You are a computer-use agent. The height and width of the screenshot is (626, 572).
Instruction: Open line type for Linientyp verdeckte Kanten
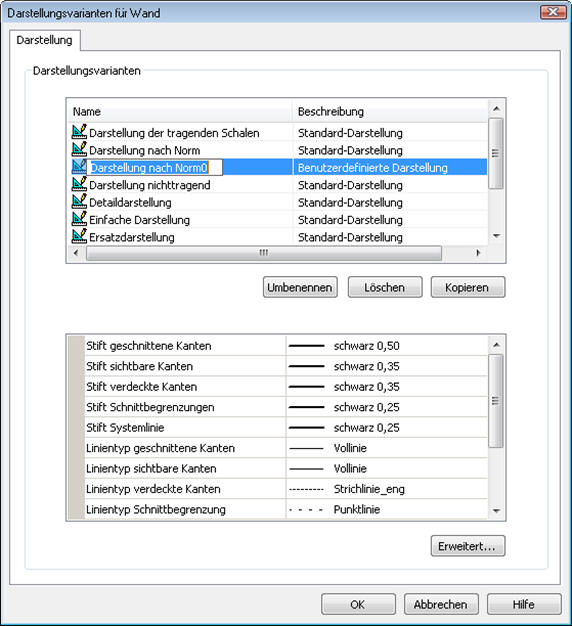coord(386,489)
